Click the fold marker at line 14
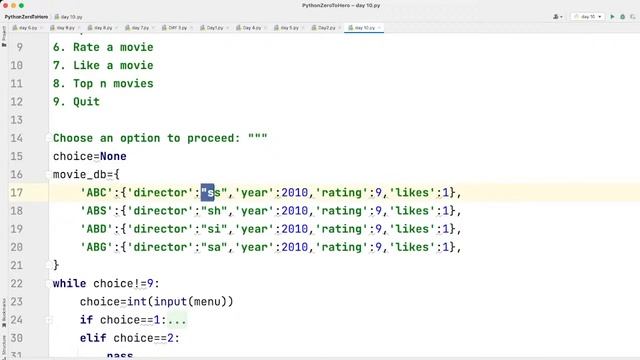The height and width of the screenshot is (360, 640). point(49,138)
